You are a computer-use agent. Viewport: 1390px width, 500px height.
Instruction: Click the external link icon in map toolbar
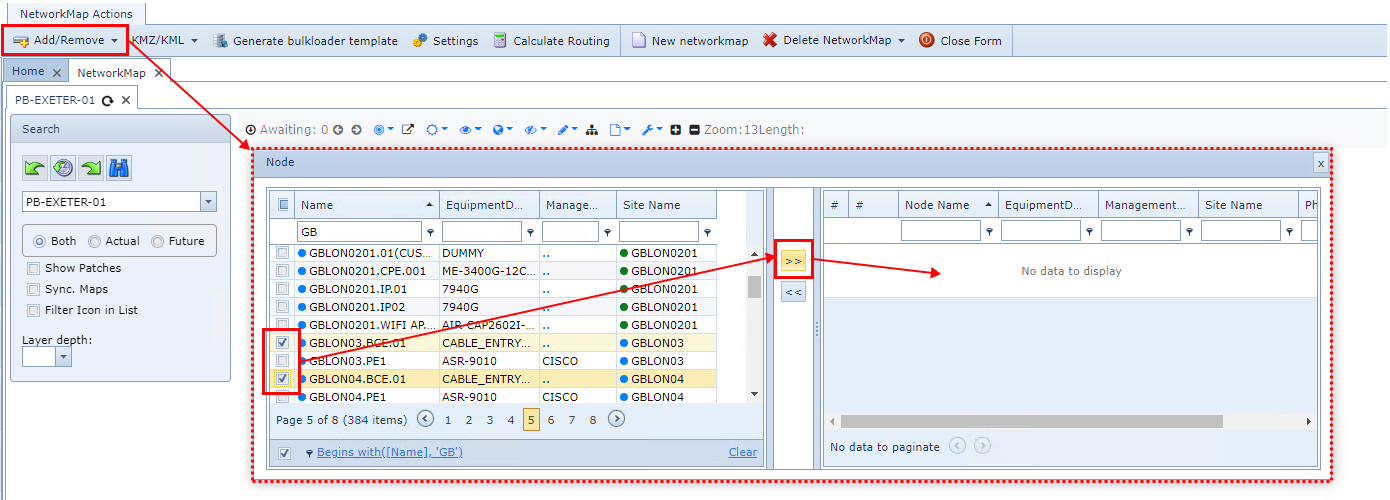click(408, 130)
